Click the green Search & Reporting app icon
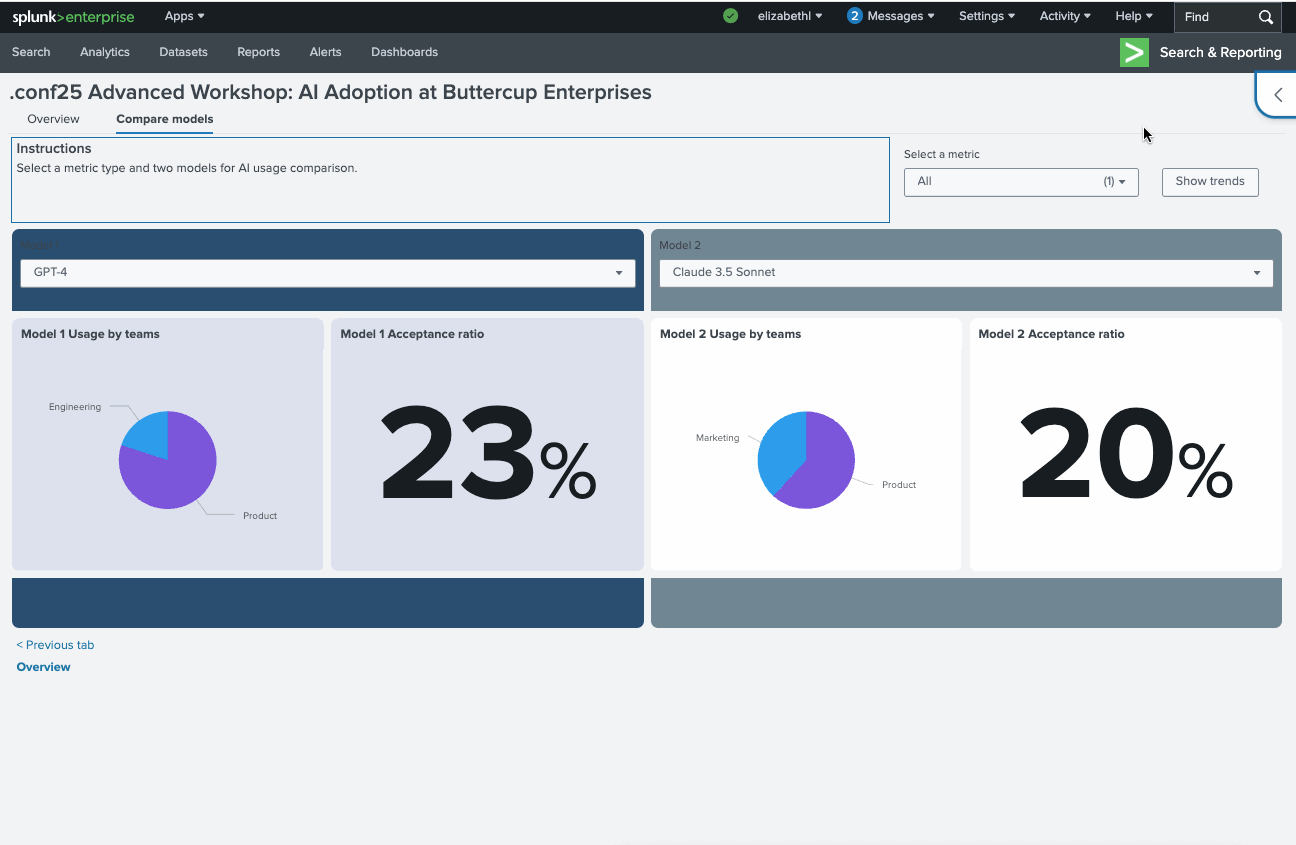Image resolution: width=1296 pixels, height=845 pixels. click(x=1134, y=53)
